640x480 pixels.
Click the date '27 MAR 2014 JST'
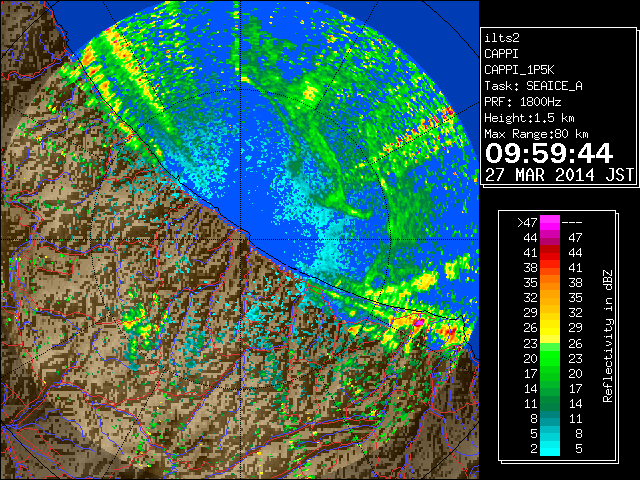pos(559,175)
